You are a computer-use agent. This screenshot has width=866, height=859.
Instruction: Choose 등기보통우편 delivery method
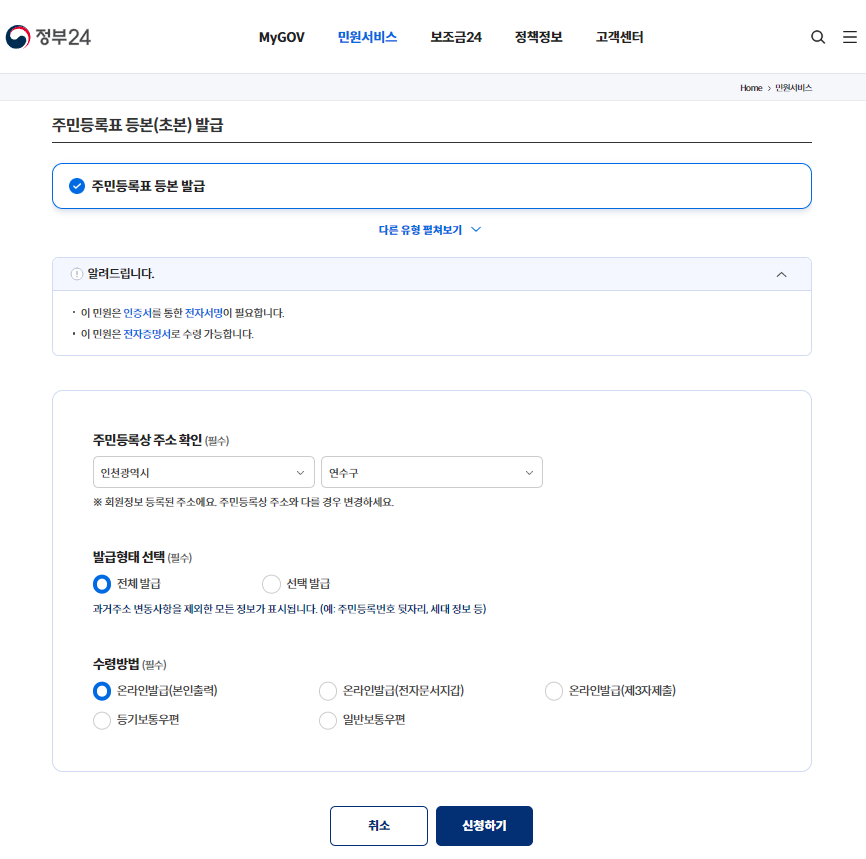tap(102, 720)
